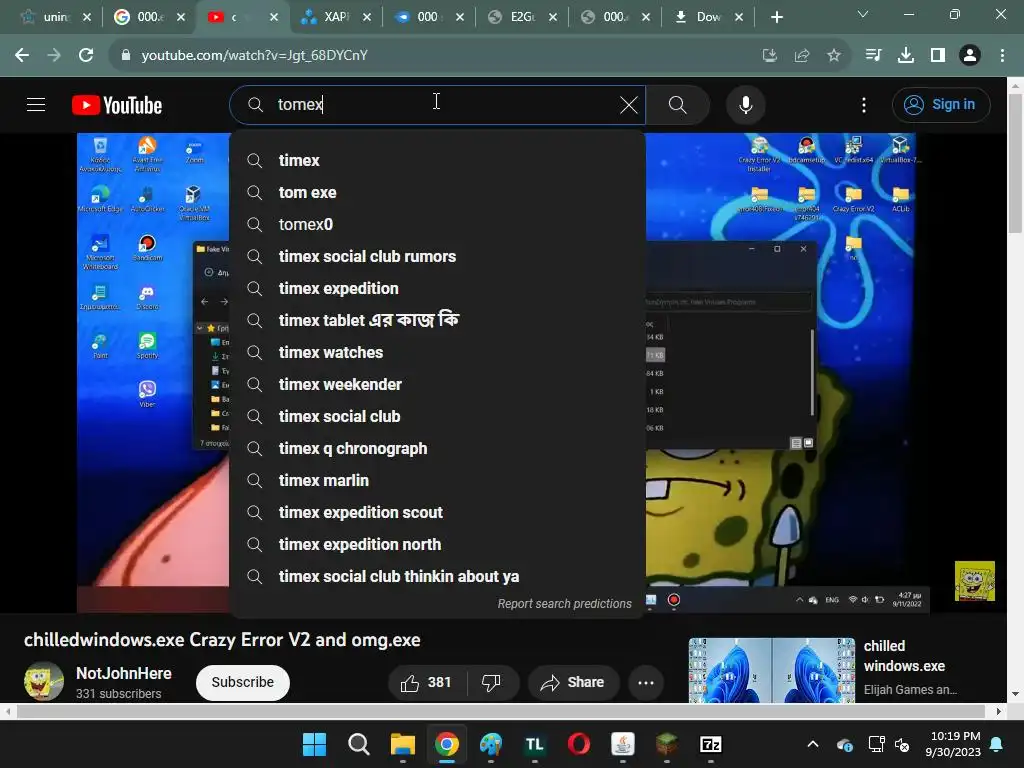Click the horizontal scrollbar at bottom

[x=500, y=711]
